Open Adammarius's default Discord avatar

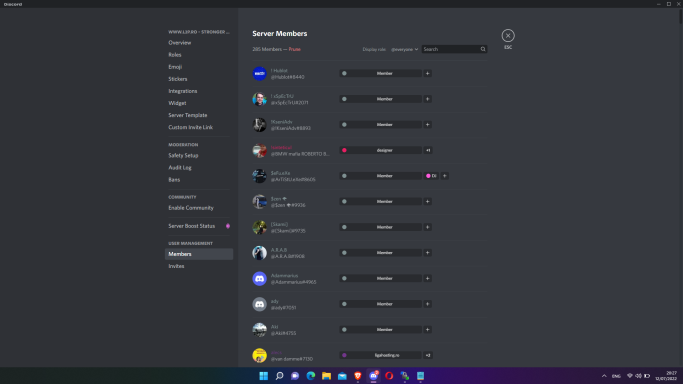click(259, 278)
